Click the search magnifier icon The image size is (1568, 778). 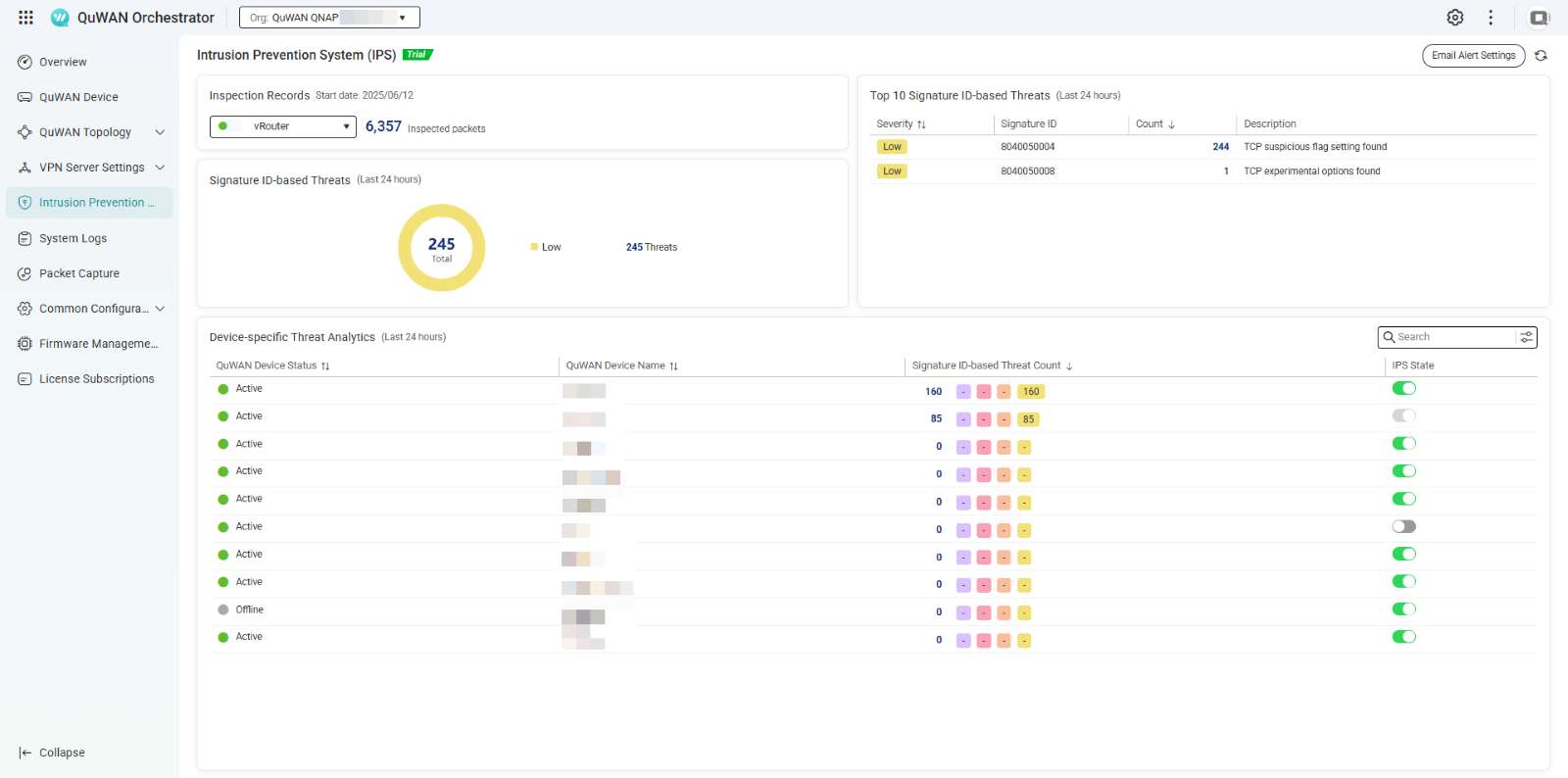(1389, 337)
